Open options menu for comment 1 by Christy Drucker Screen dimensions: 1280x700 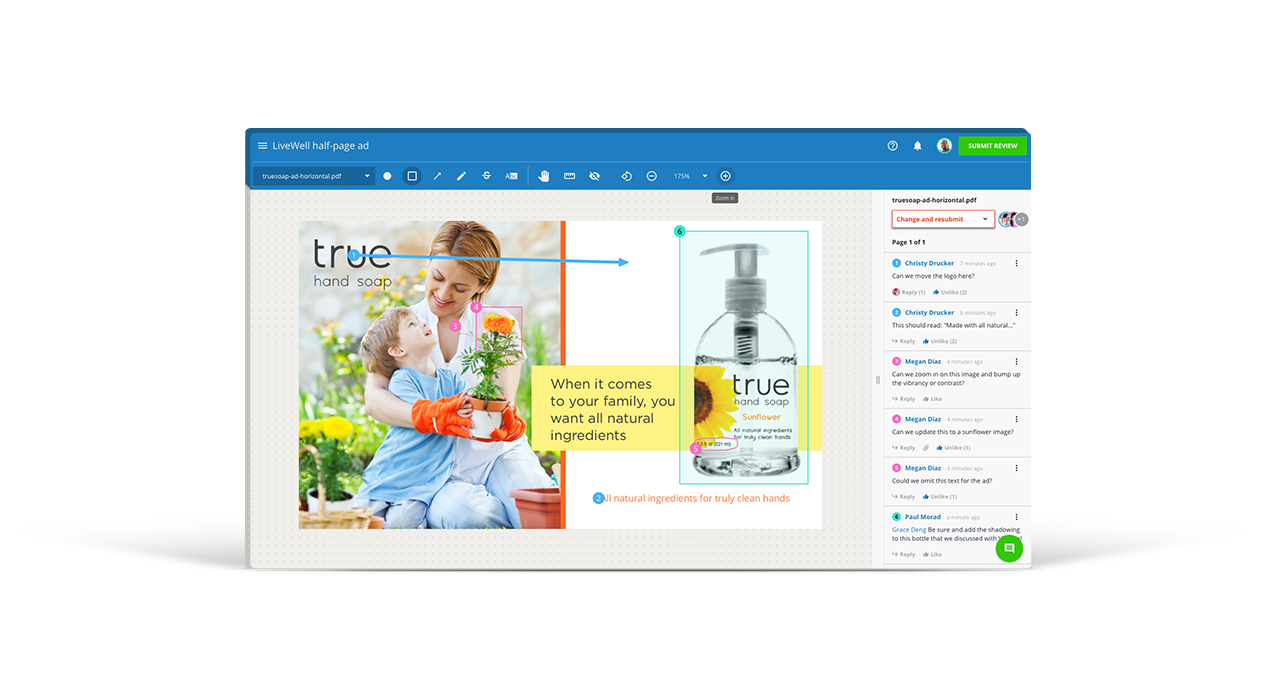[1017, 263]
